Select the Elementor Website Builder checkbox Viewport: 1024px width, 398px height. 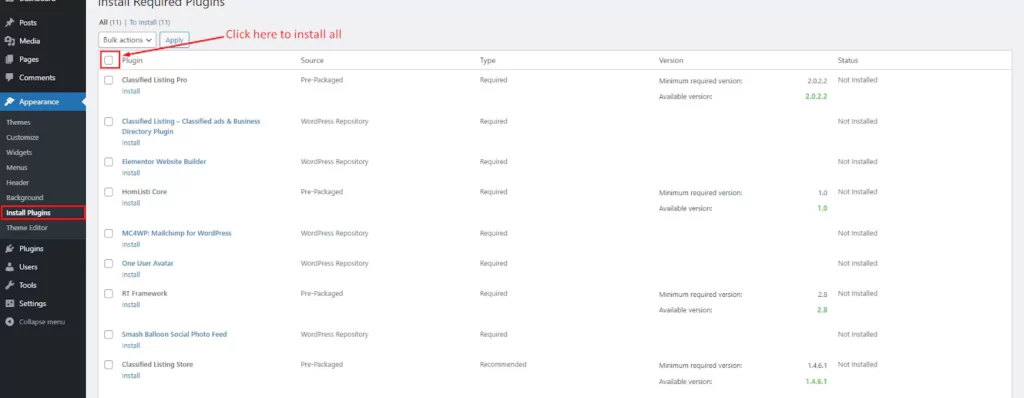point(109,162)
